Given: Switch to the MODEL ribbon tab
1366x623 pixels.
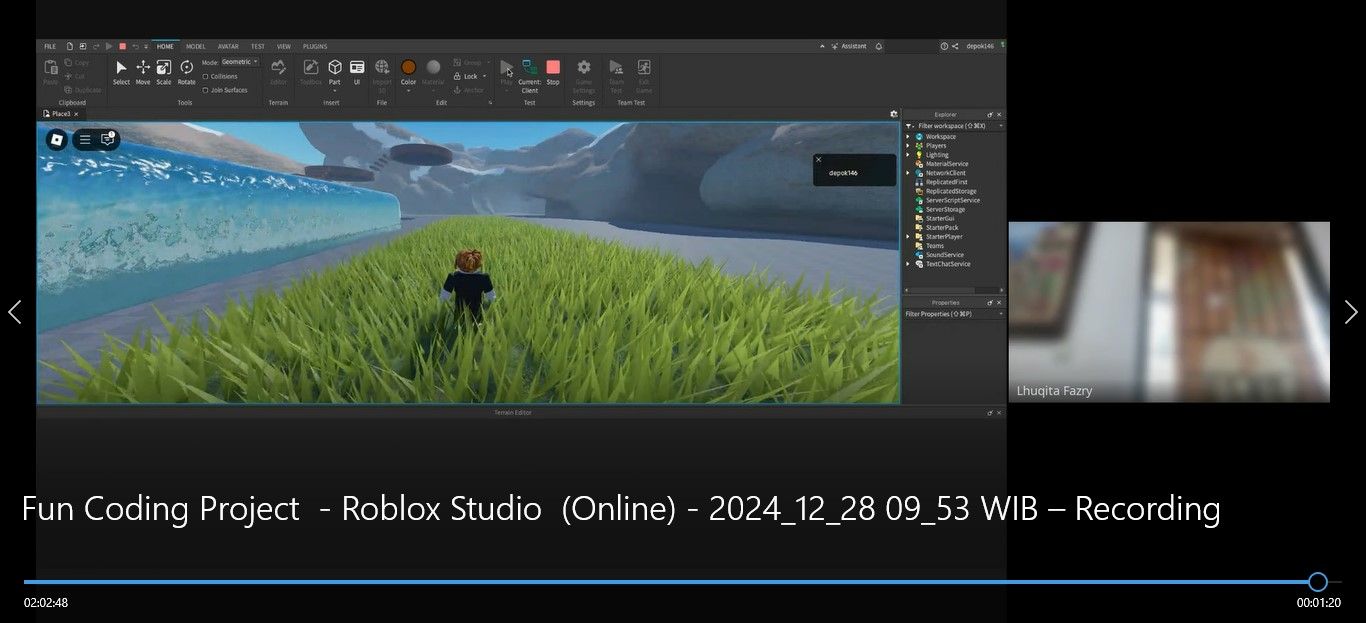Looking at the screenshot, I should (x=196, y=46).
